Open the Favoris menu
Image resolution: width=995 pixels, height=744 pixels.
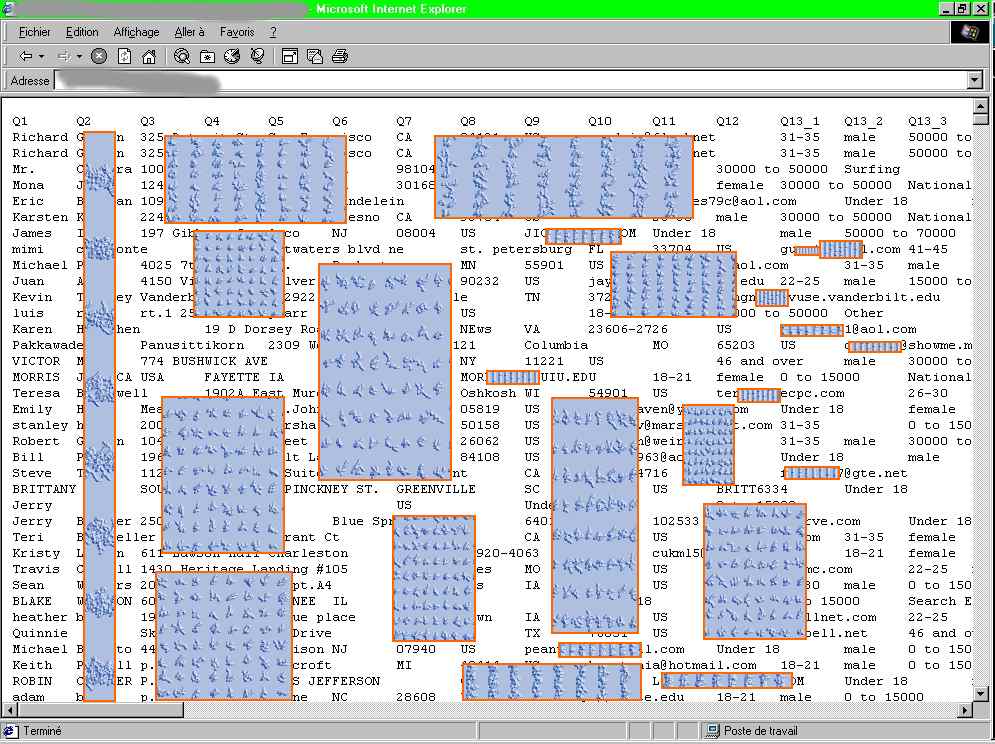(237, 32)
